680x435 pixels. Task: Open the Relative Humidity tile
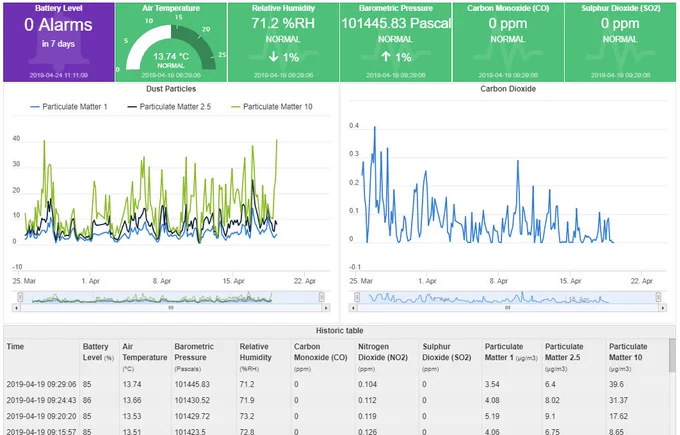click(x=283, y=42)
